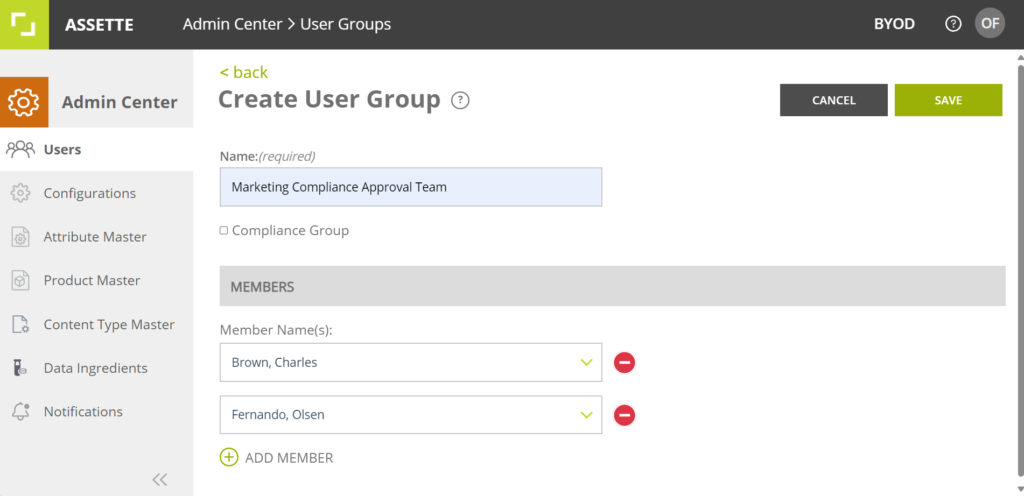Open Attribute Master in sidebar
This screenshot has width=1024, height=496.
(x=97, y=237)
